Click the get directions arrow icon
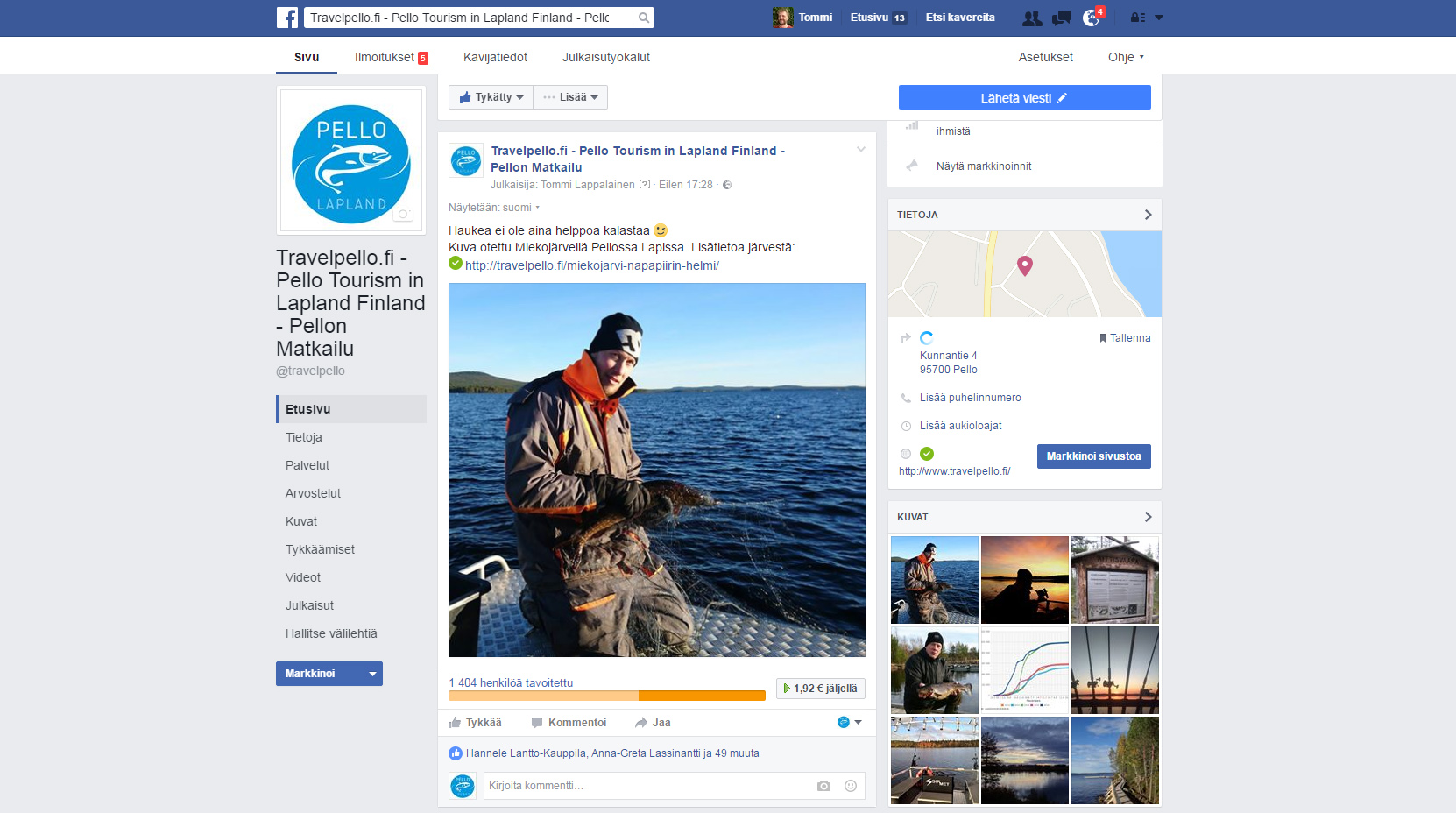Viewport: 1456px width, 813px height. [906, 338]
